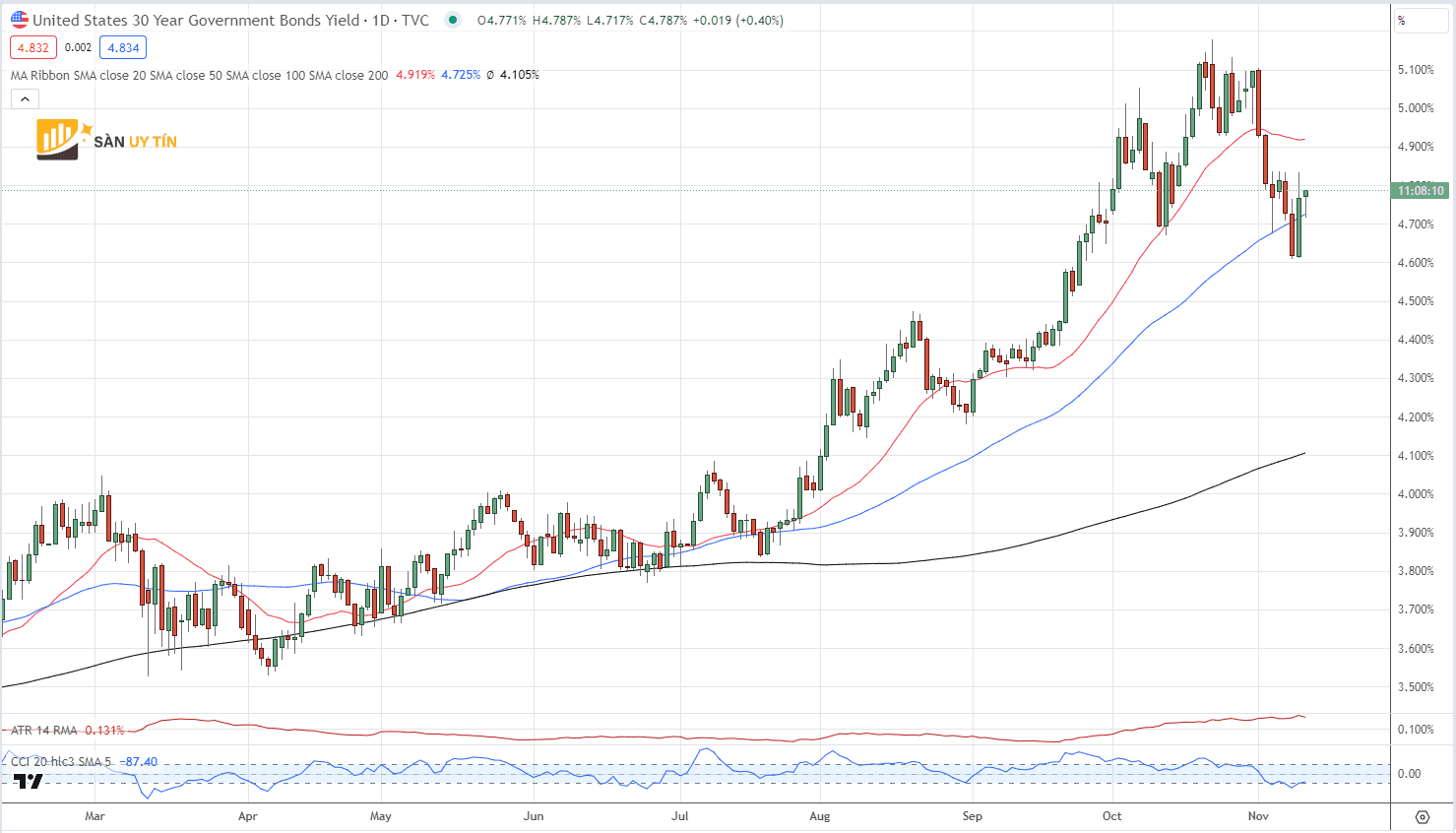Click the 0.002 spread value

point(79,47)
